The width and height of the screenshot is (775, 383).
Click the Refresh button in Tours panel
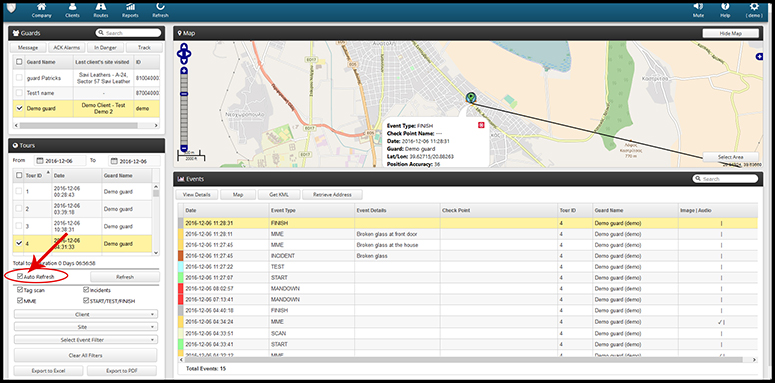click(125, 277)
